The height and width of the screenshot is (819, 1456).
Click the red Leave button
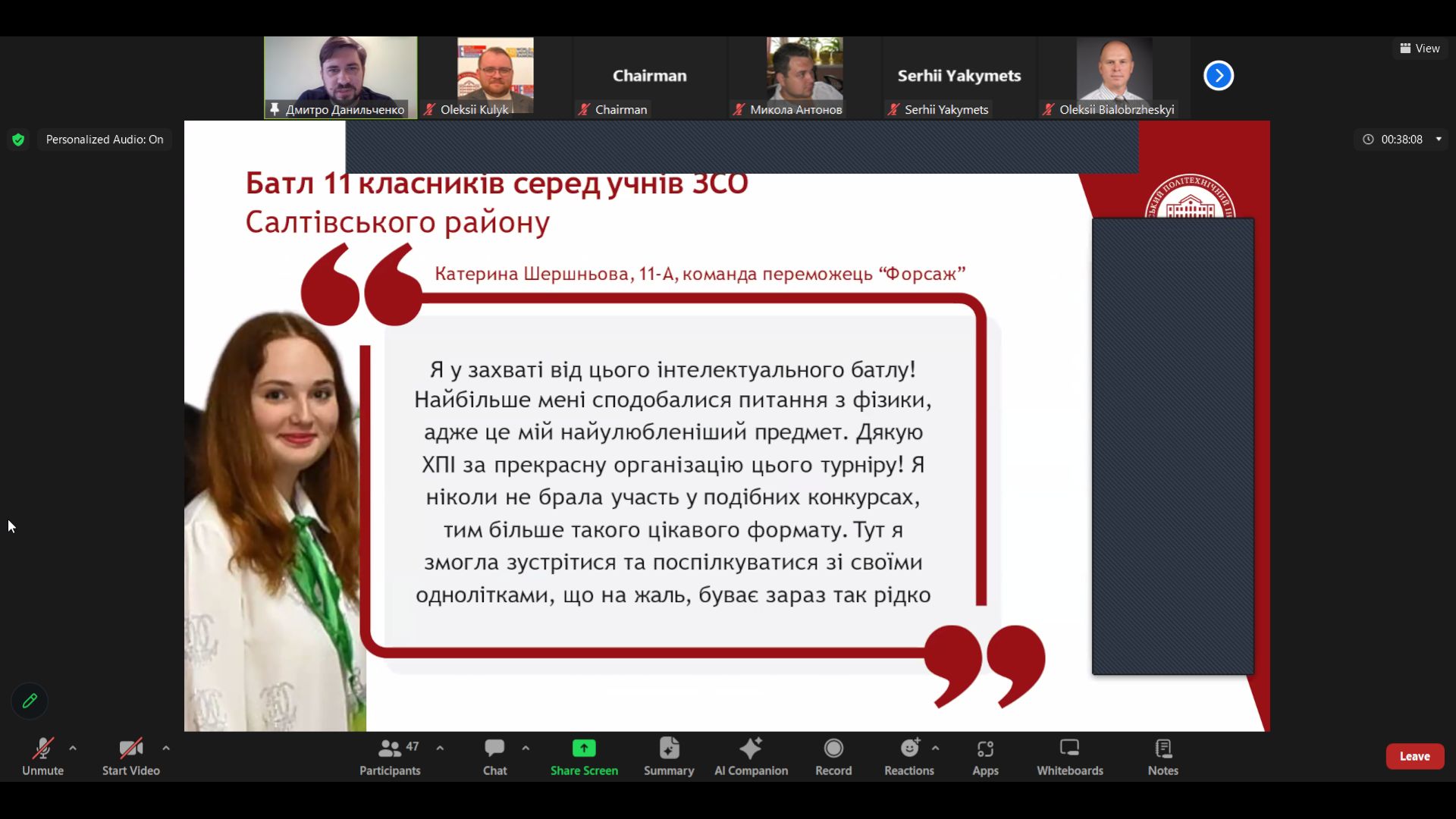pos(1414,756)
